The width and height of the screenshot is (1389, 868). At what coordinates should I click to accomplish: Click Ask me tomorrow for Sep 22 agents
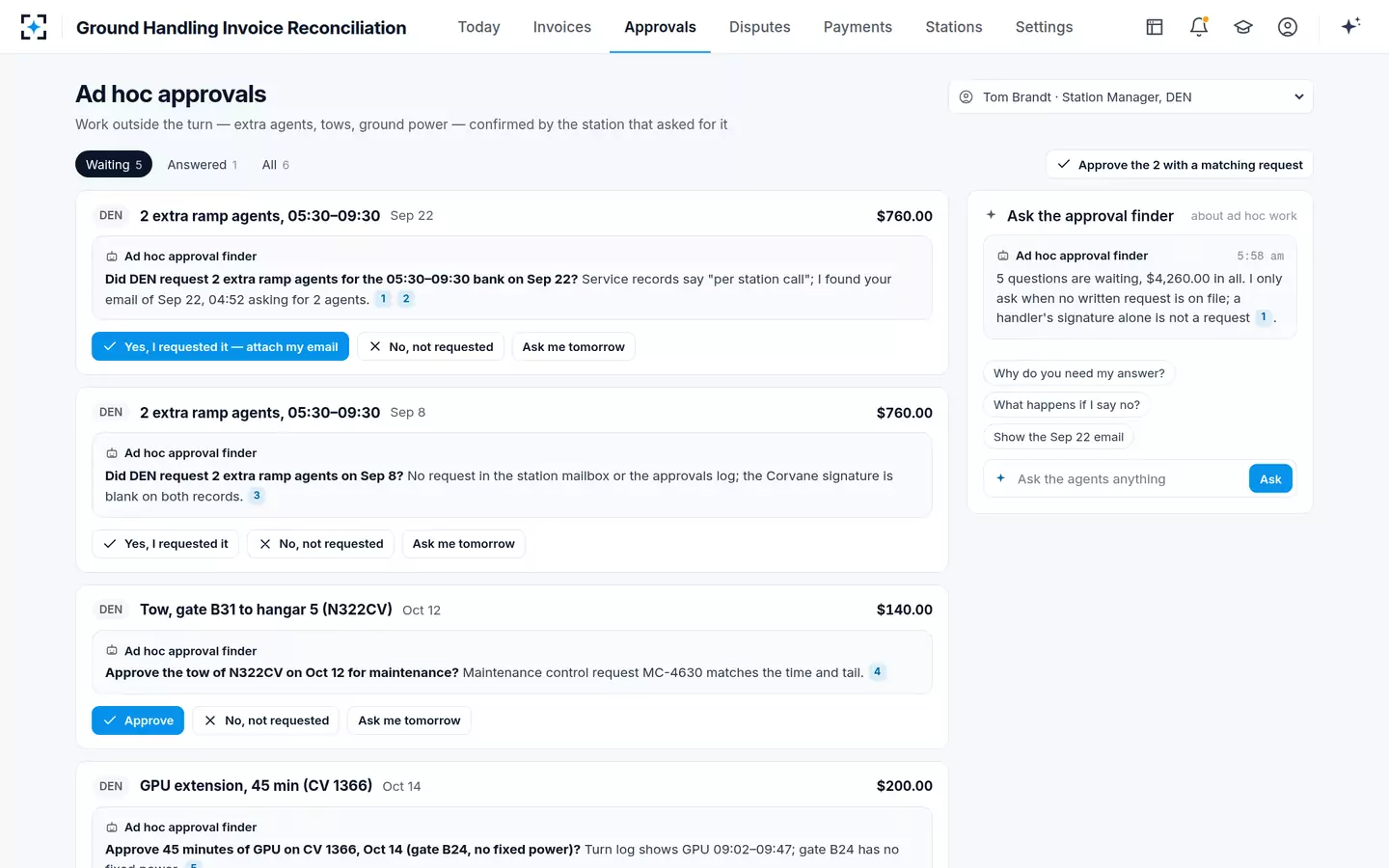[x=573, y=347]
